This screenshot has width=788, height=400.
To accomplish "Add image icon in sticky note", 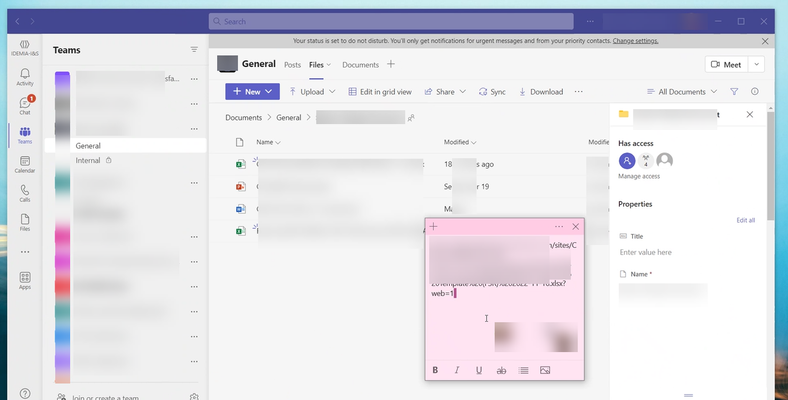I will [545, 370].
